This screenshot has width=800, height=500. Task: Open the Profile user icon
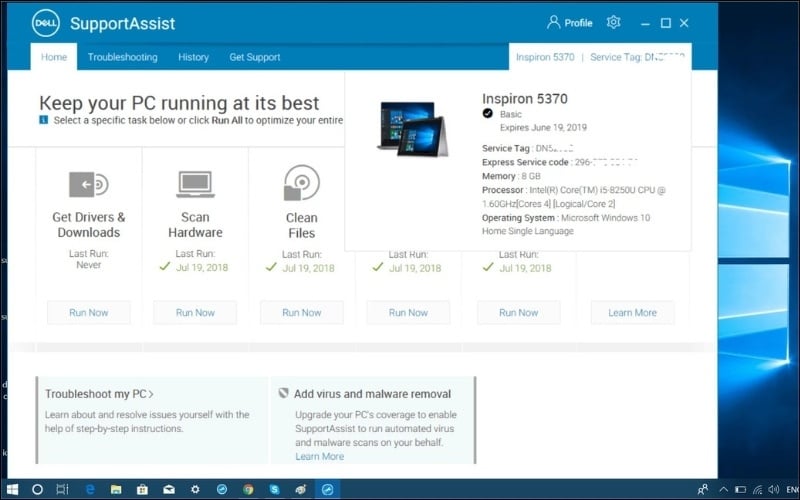coord(553,22)
